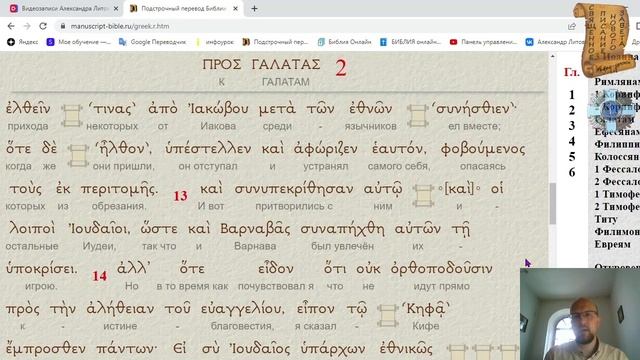Click the webcam video overlay
Image resolution: width=640 pixels, height=360 pixels.
tap(580, 314)
